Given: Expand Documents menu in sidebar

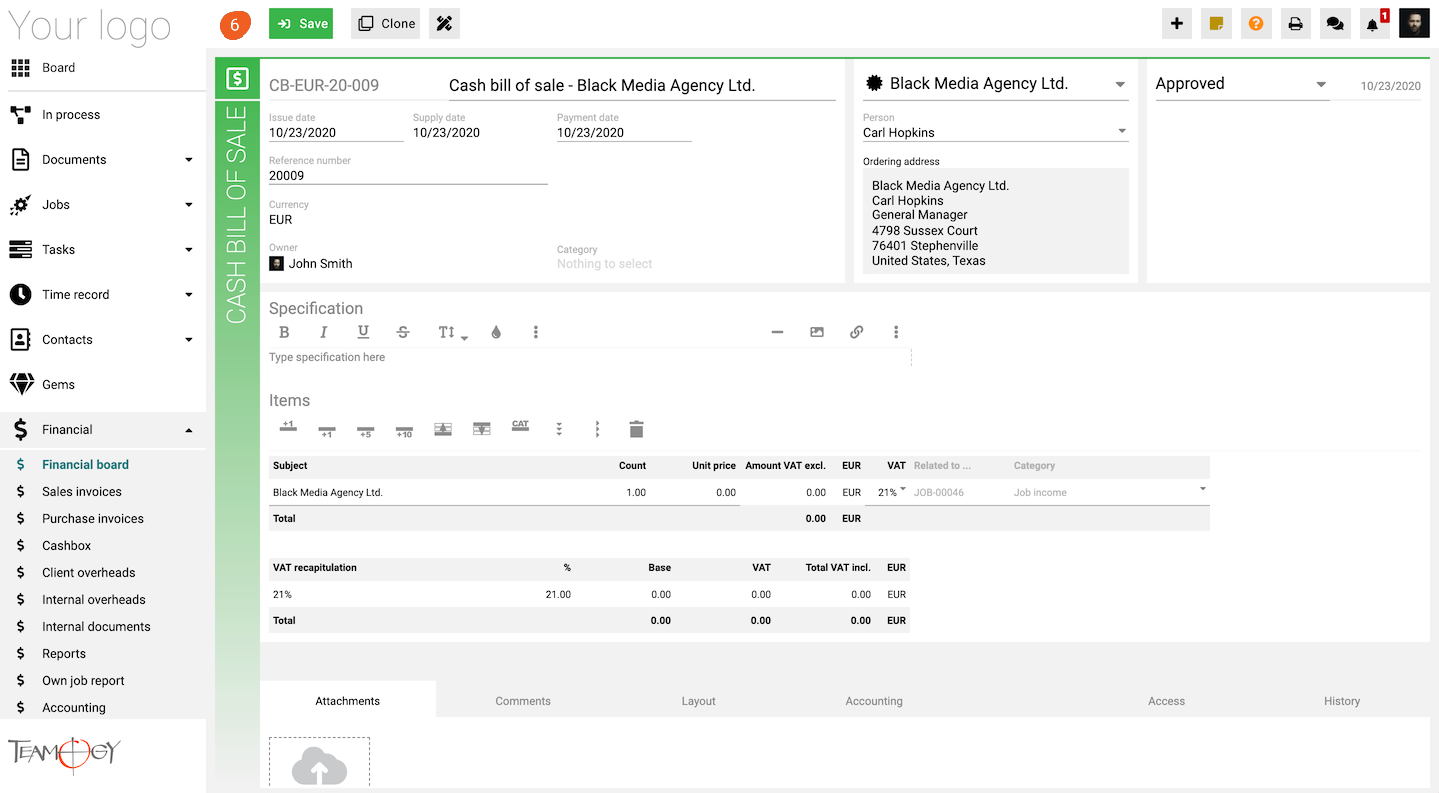Looking at the screenshot, I should click(x=189, y=160).
